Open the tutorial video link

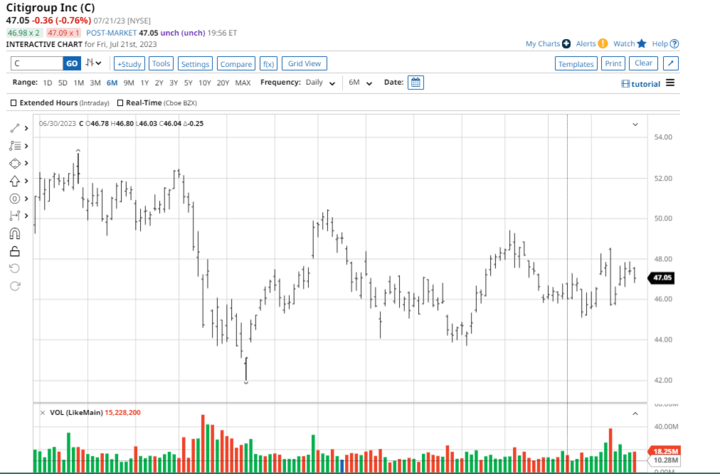[x=641, y=84]
